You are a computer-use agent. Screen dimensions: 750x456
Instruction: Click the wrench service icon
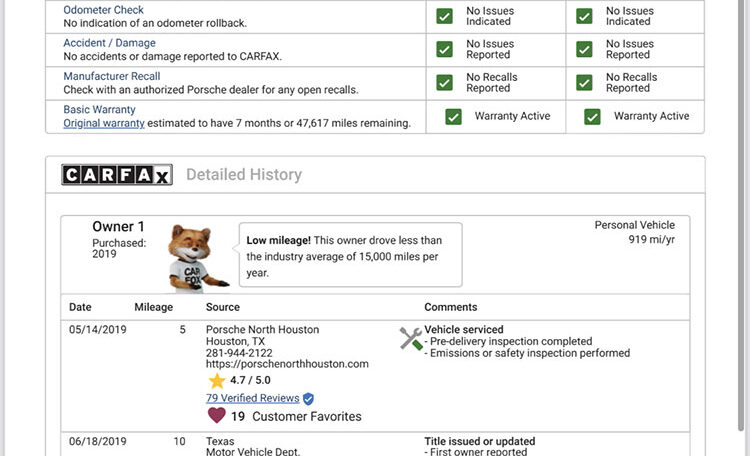[x=411, y=338]
